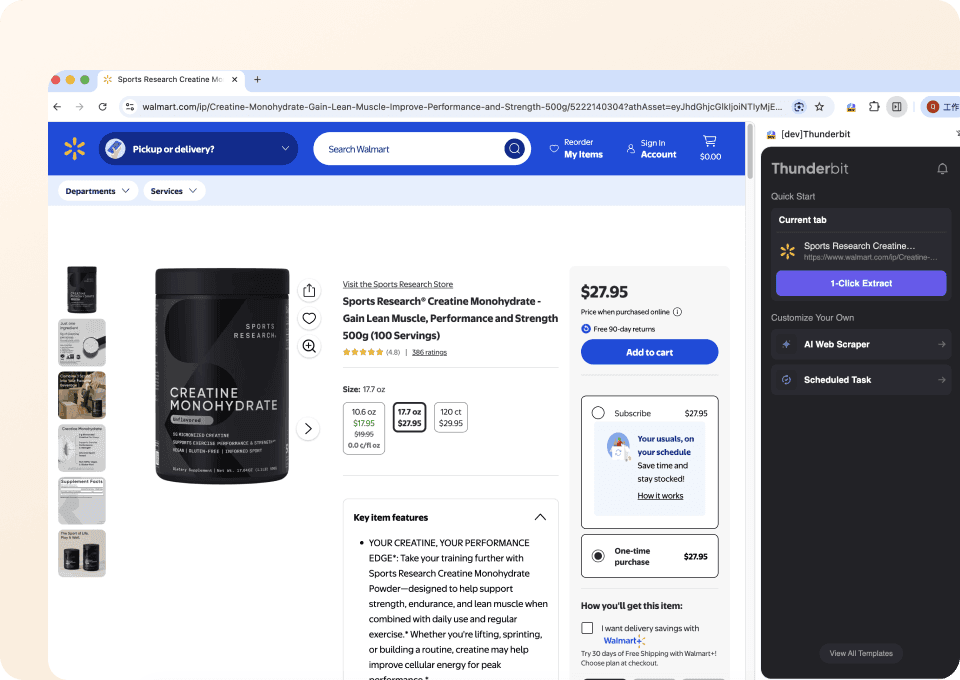Screen dimensions: 960x680
Task: Click Add to cart button
Action: pyautogui.click(x=649, y=352)
